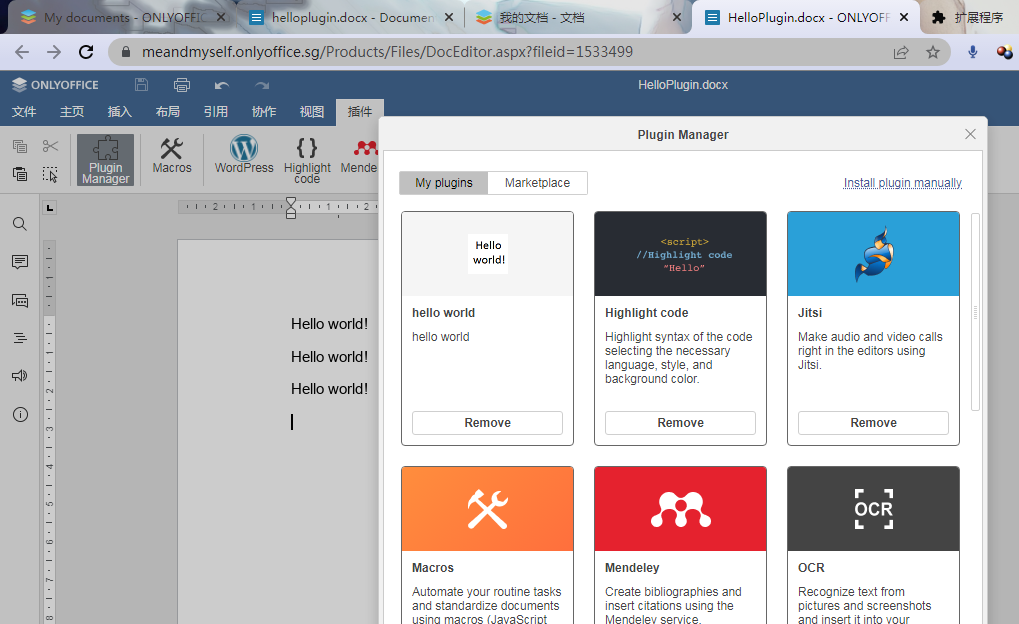Click the browser address bar URL
The height and width of the screenshot is (624, 1019).
(x=387, y=52)
